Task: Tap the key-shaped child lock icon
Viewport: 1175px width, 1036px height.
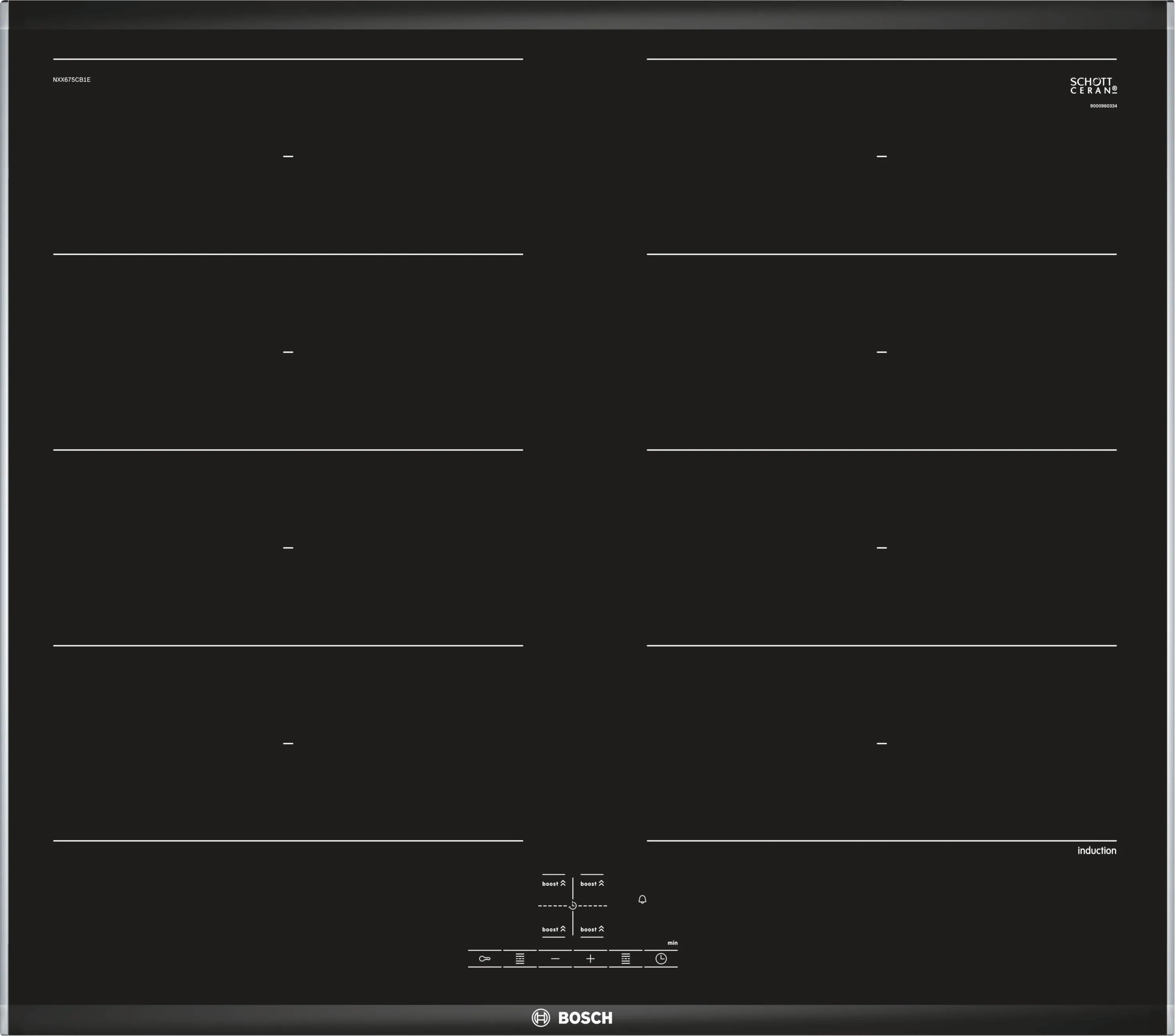Action: 484,958
